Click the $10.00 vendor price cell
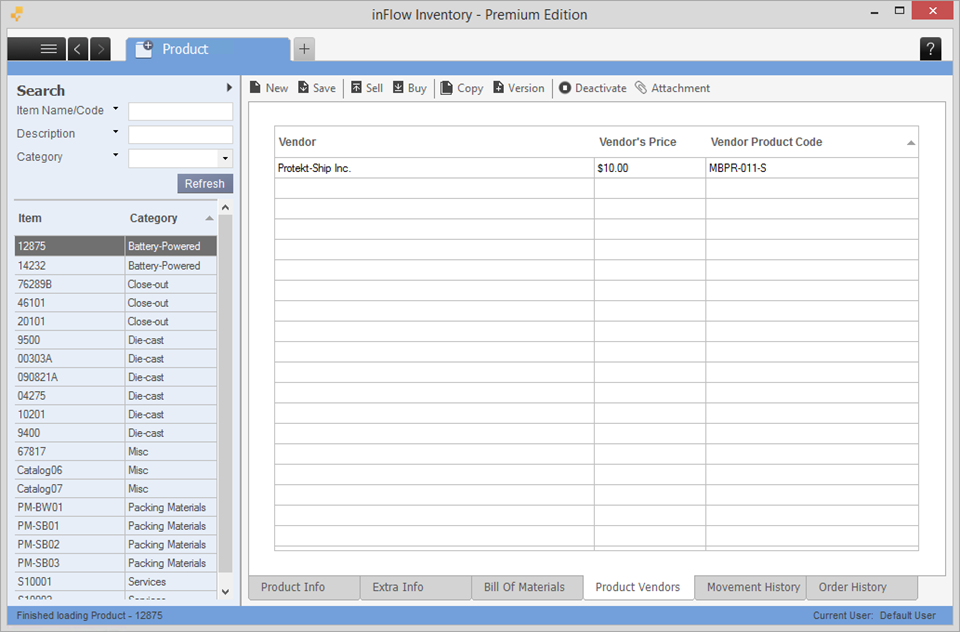960x632 pixels. click(650, 168)
